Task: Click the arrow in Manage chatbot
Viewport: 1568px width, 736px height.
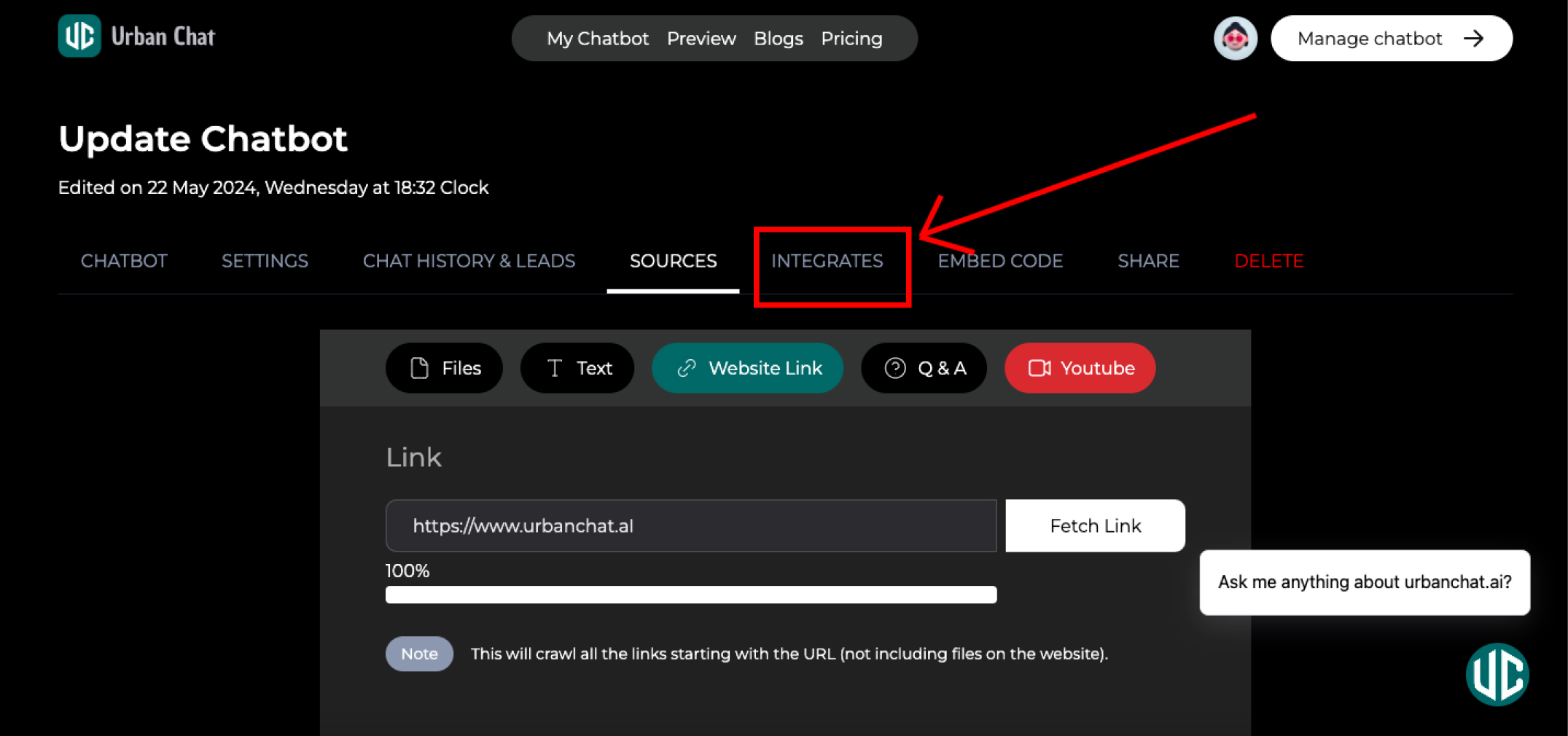Action: 1474,39
